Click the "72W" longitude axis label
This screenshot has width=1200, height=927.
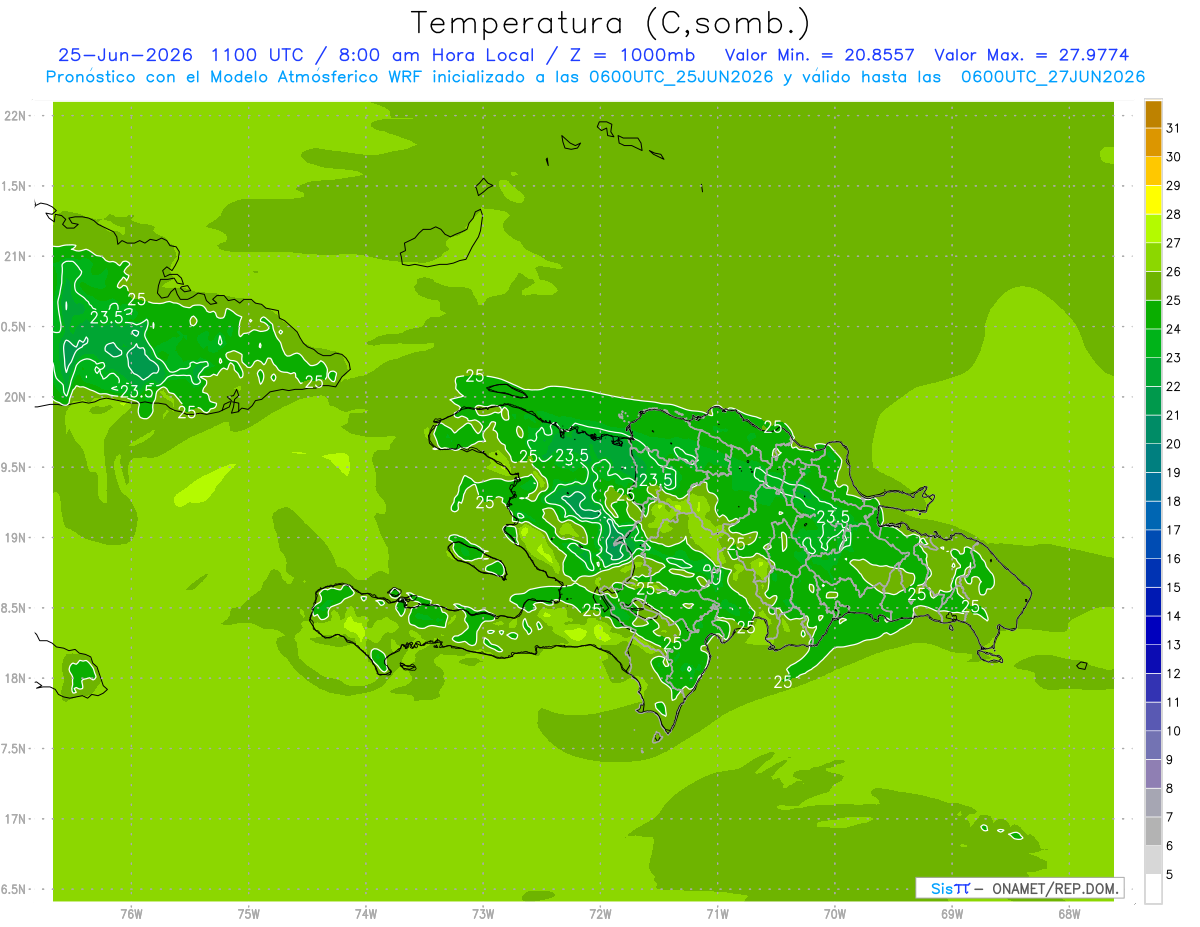[x=600, y=913]
